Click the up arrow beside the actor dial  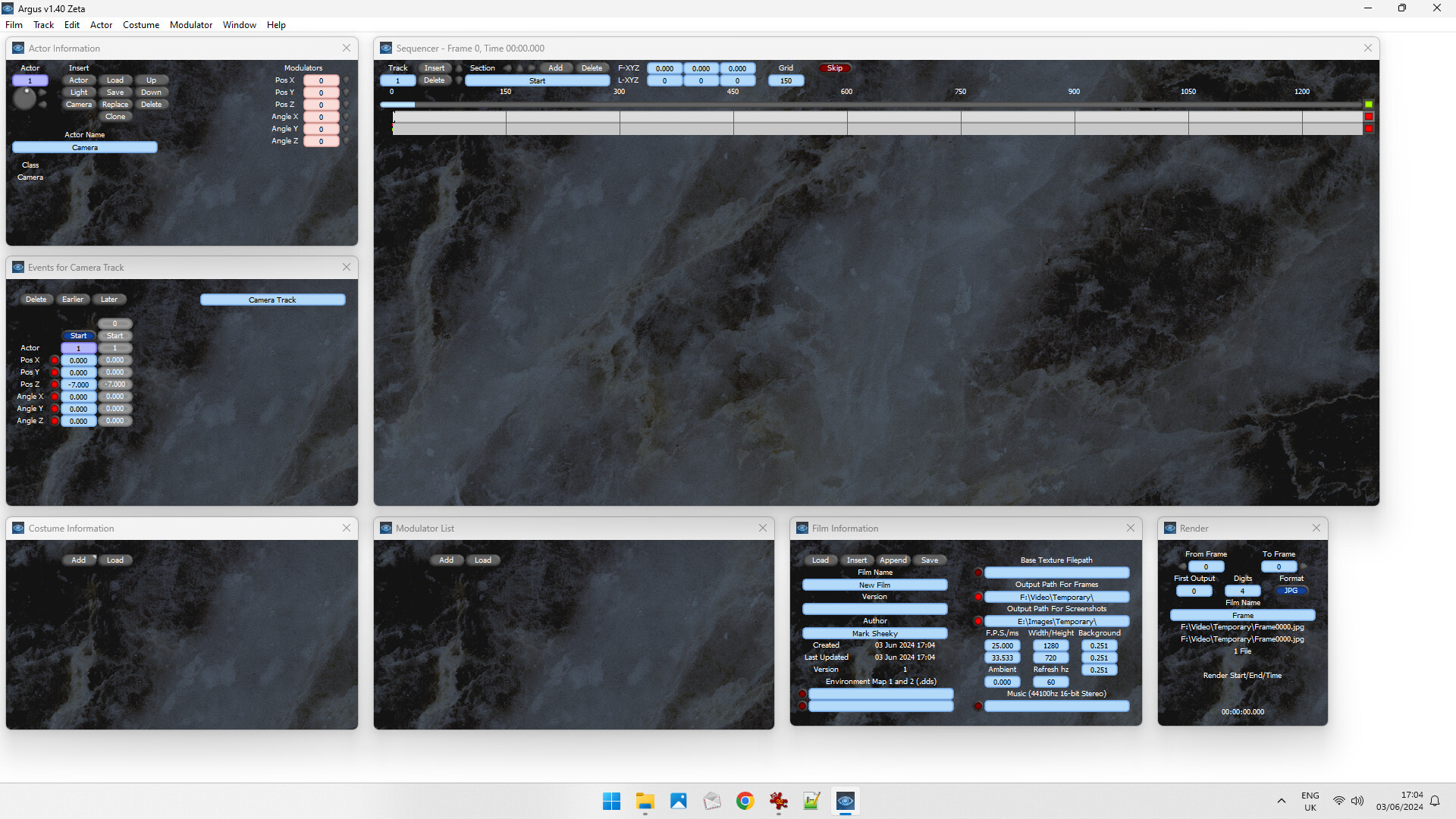coord(42,91)
